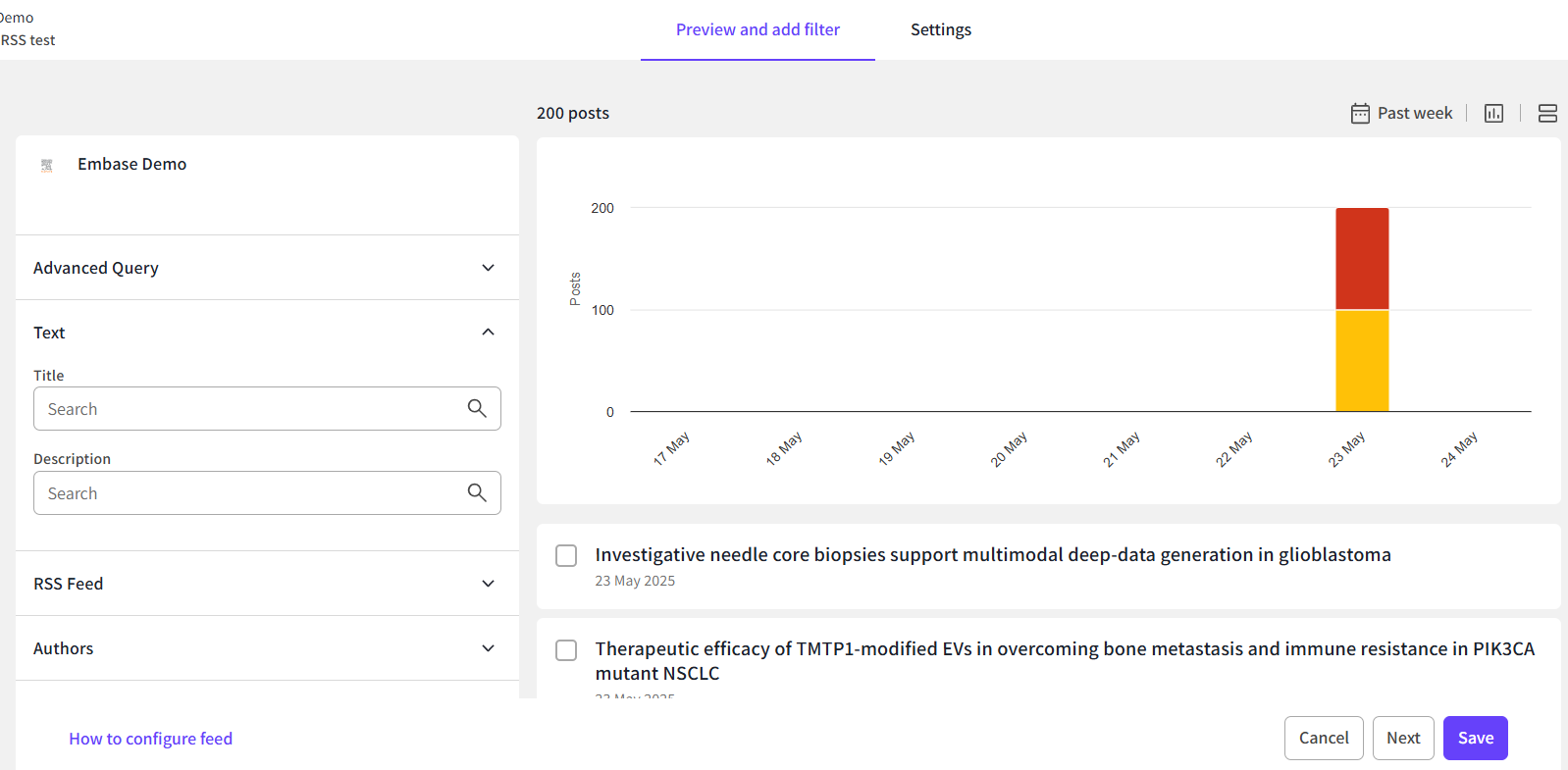This screenshot has height=770, width=1568.
Task: Click the red segment of the 23 May bar
Action: (x=1361, y=258)
